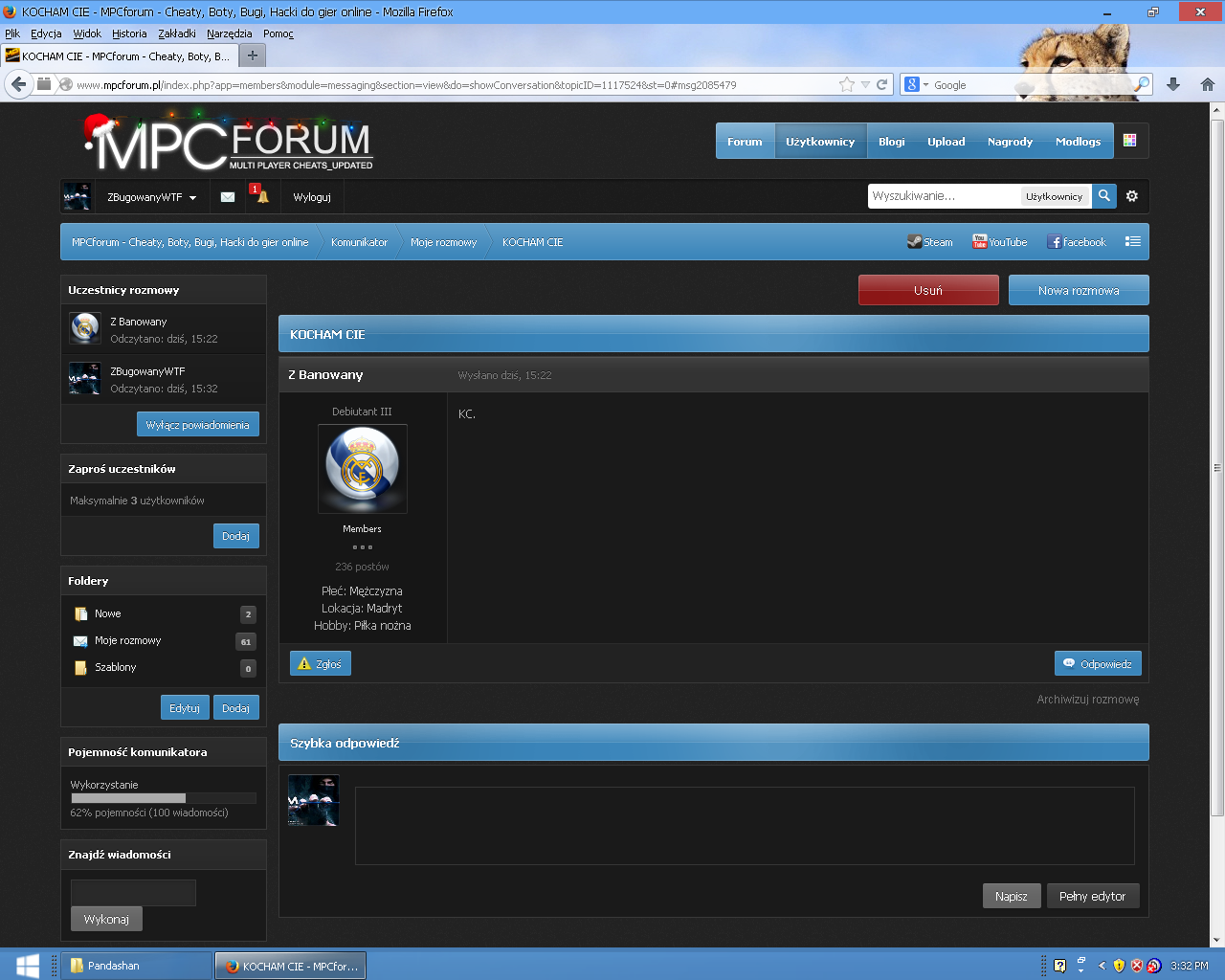
Task: Open the YouTube link icon
Action: pyautogui.click(x=980, y=242)
